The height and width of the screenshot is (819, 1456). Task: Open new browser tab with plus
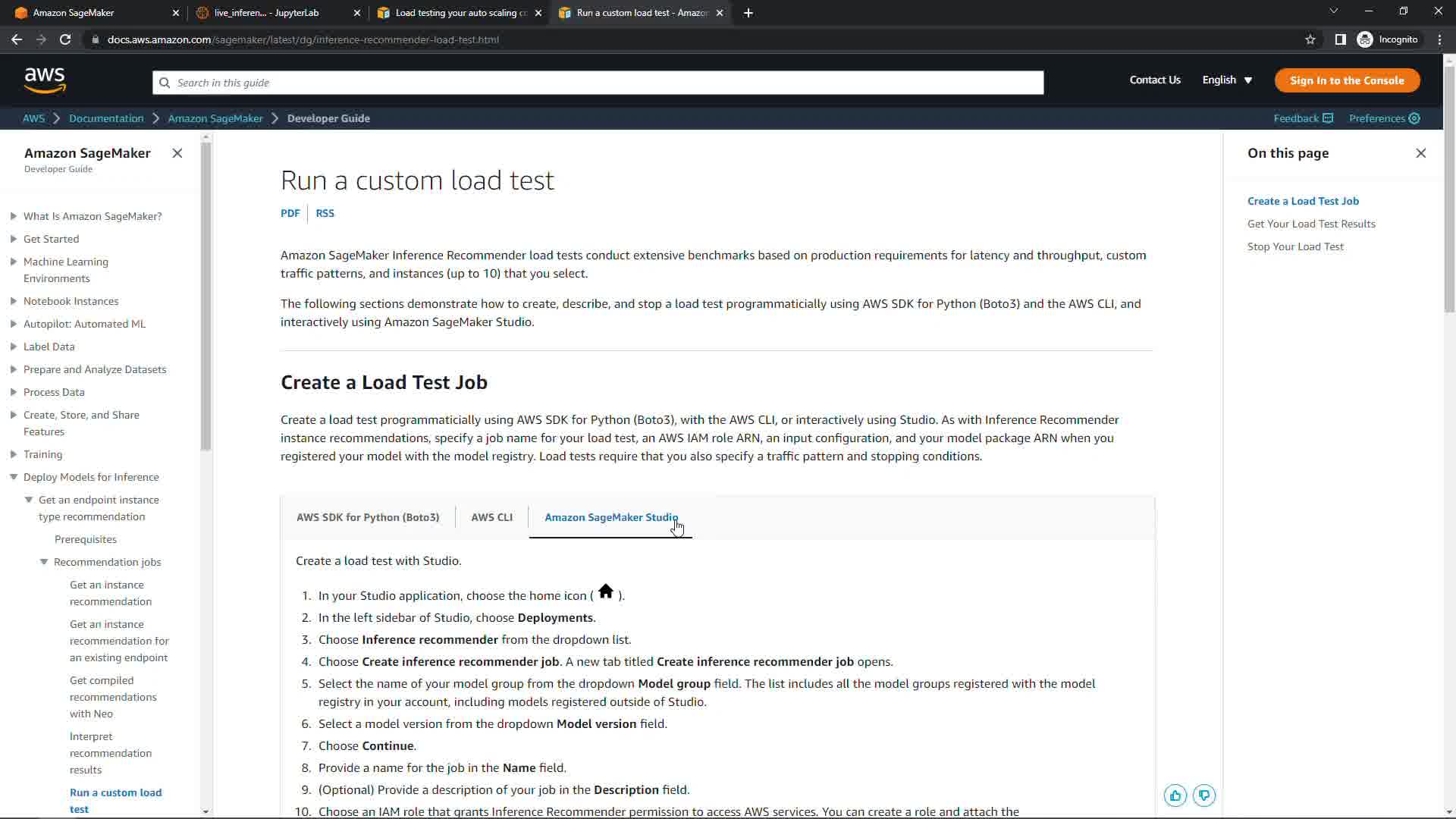coord(748,13)
